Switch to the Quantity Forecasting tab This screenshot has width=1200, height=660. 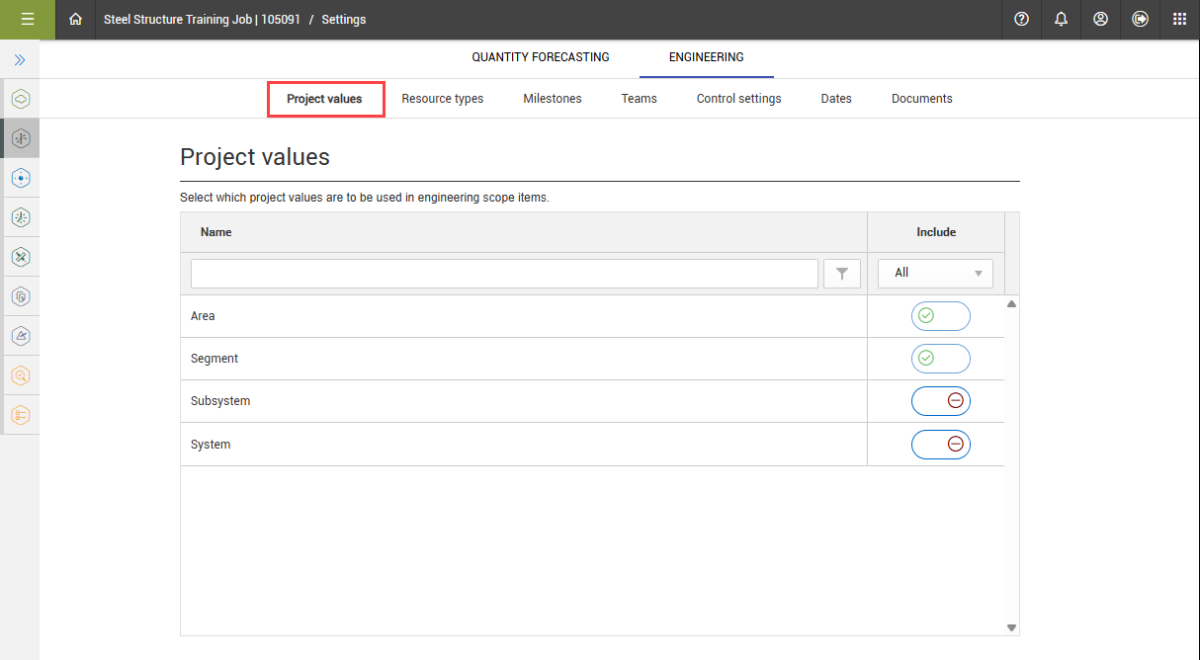[x=540, y=58]
